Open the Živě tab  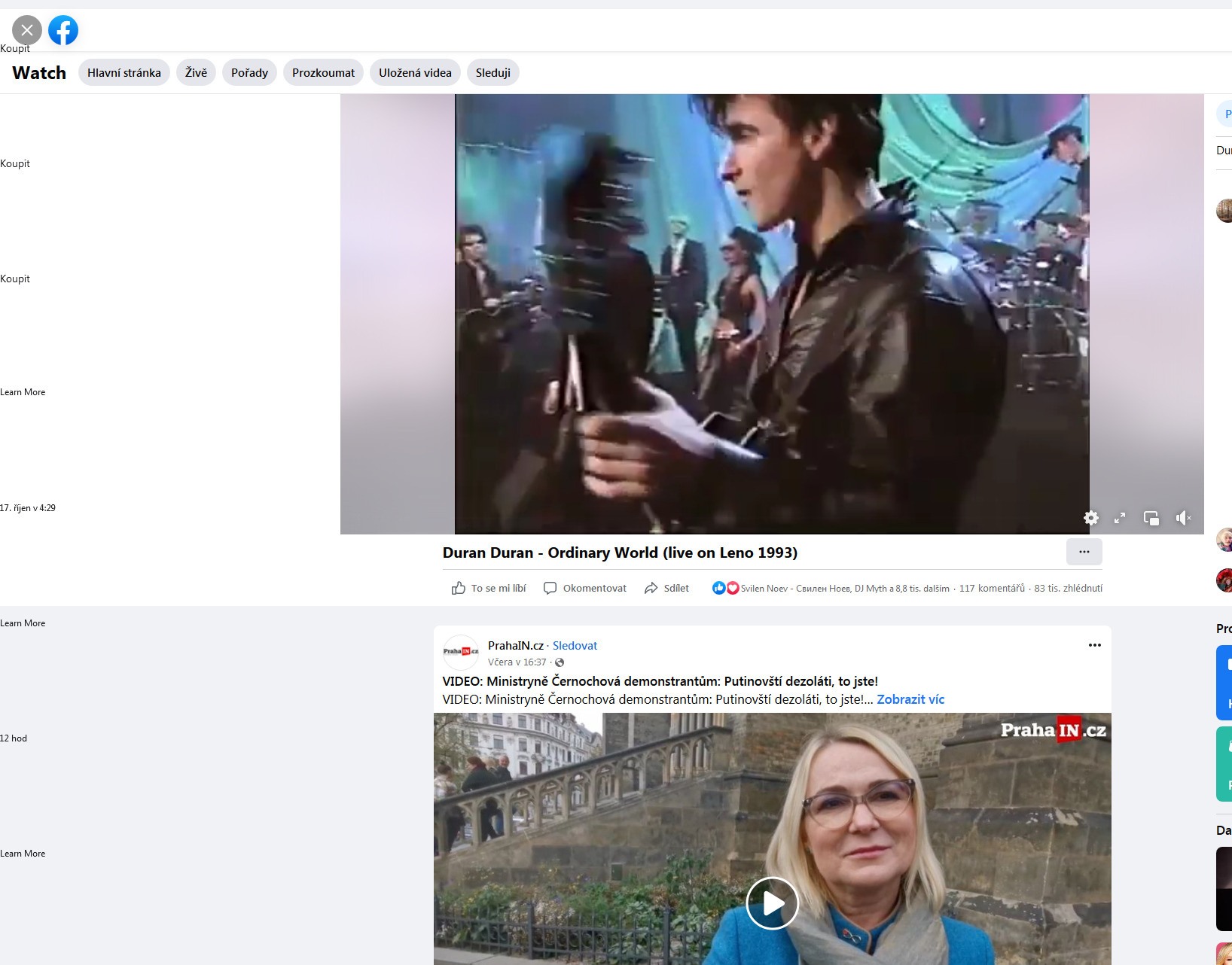(197, 73)
